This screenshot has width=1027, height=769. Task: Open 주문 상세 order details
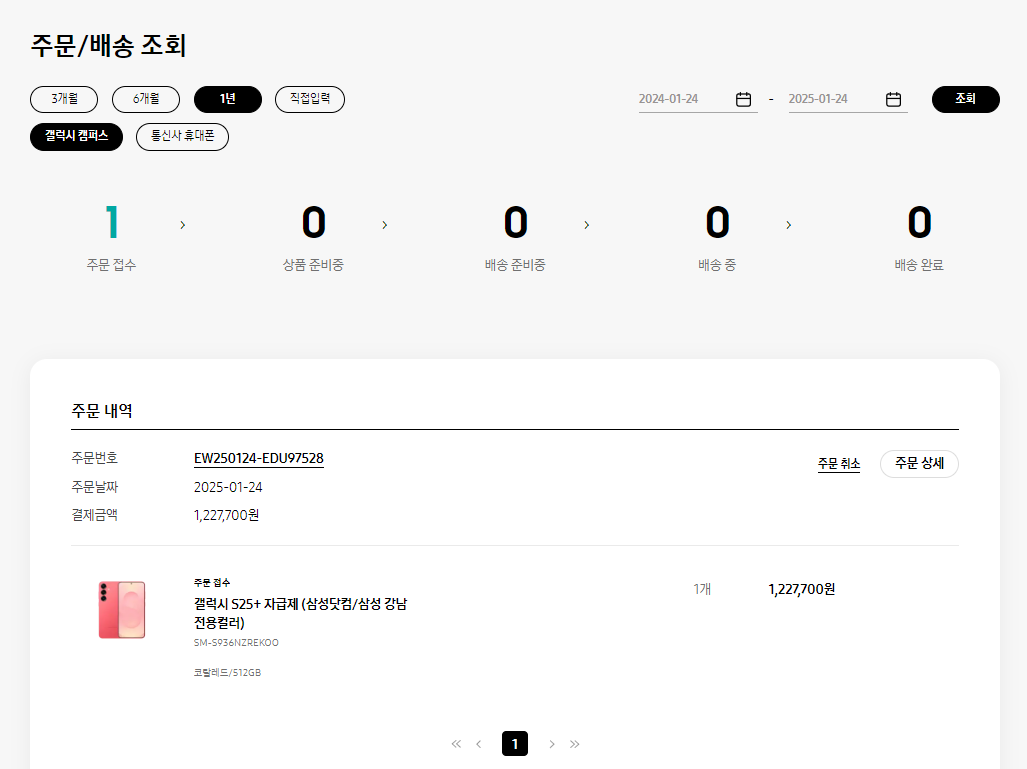[919, 464]
